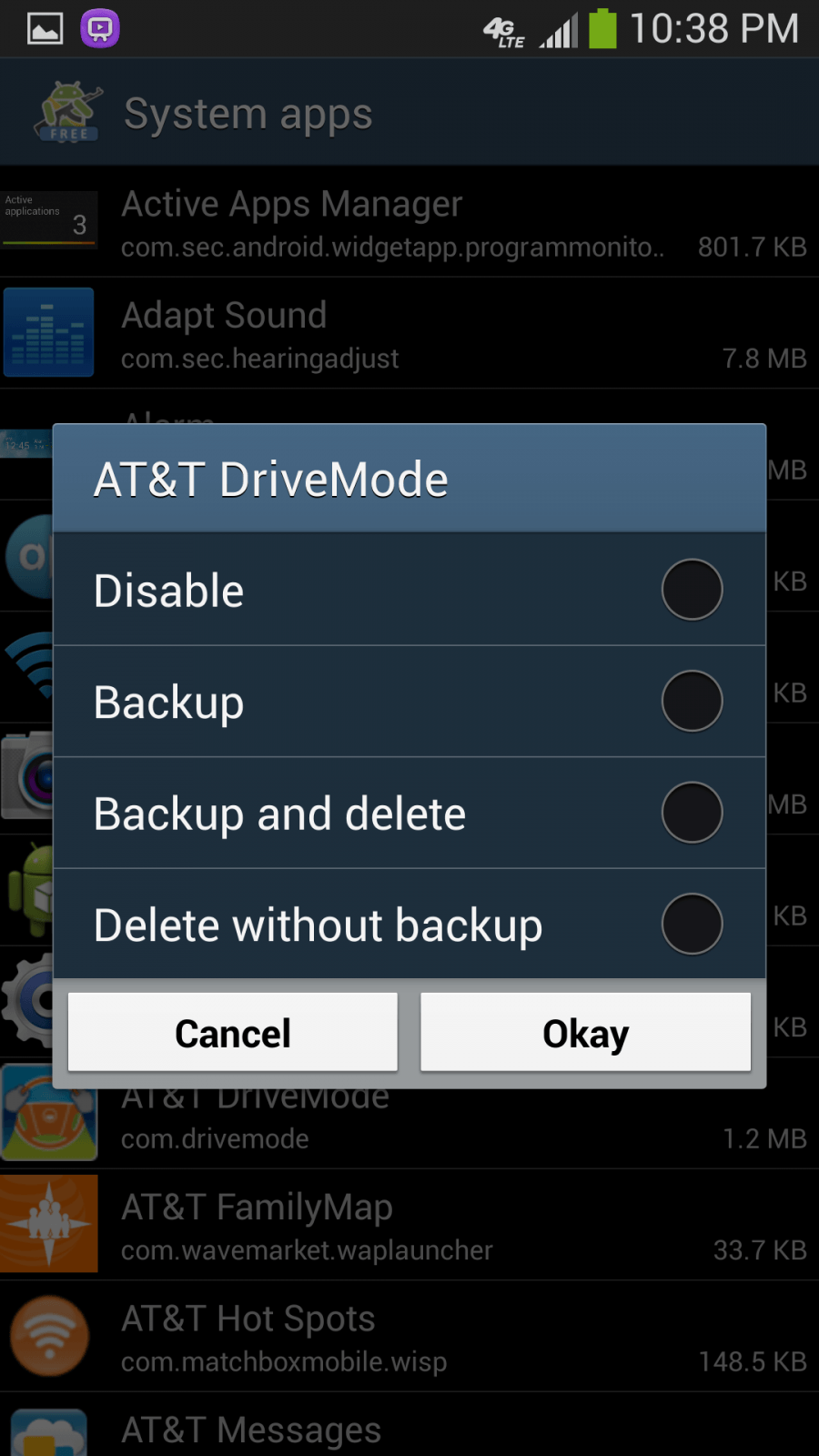Select the Backup and delete radio button
Viewport: 819px width, 1456px height.
click(x=692, y=813)
